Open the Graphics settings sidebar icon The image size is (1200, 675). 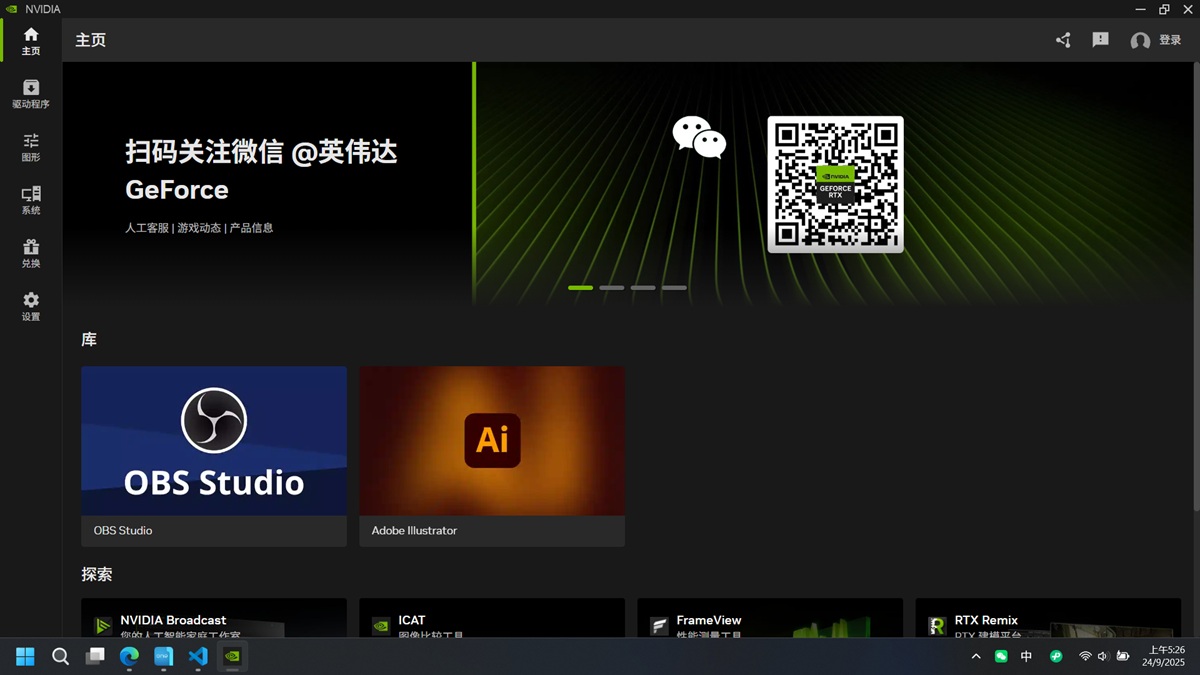click(x=31, y=147)
